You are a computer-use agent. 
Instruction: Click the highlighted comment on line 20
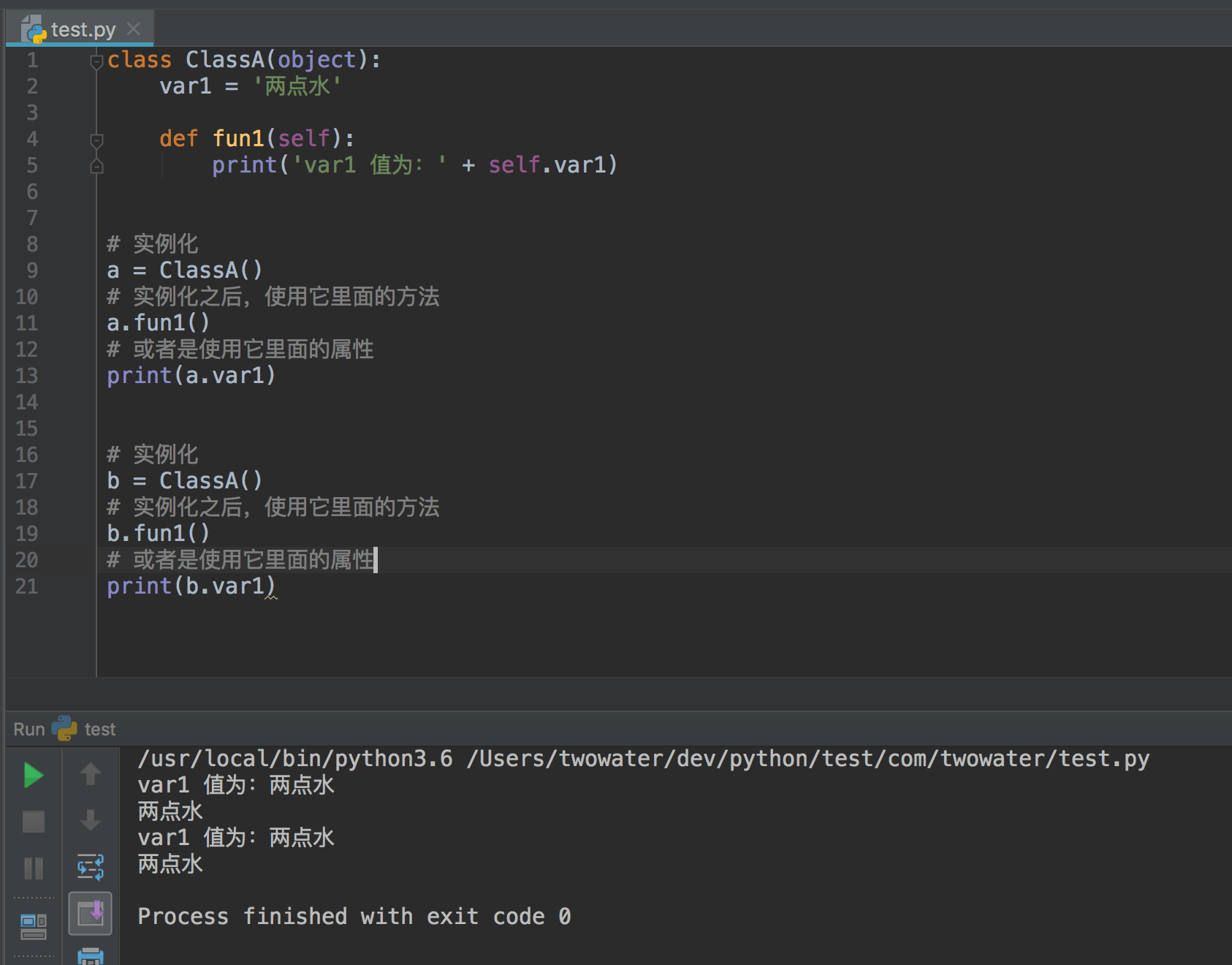pos(240,559)
